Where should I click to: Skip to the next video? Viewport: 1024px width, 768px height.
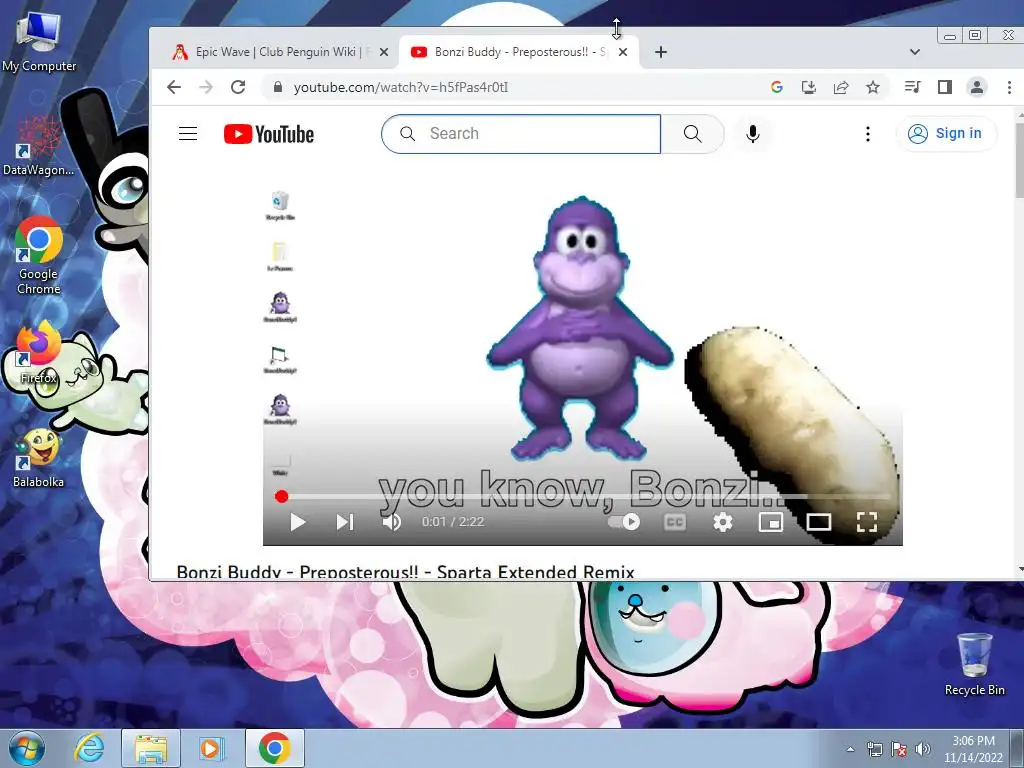pyautogui.click(x=345, y=522)
